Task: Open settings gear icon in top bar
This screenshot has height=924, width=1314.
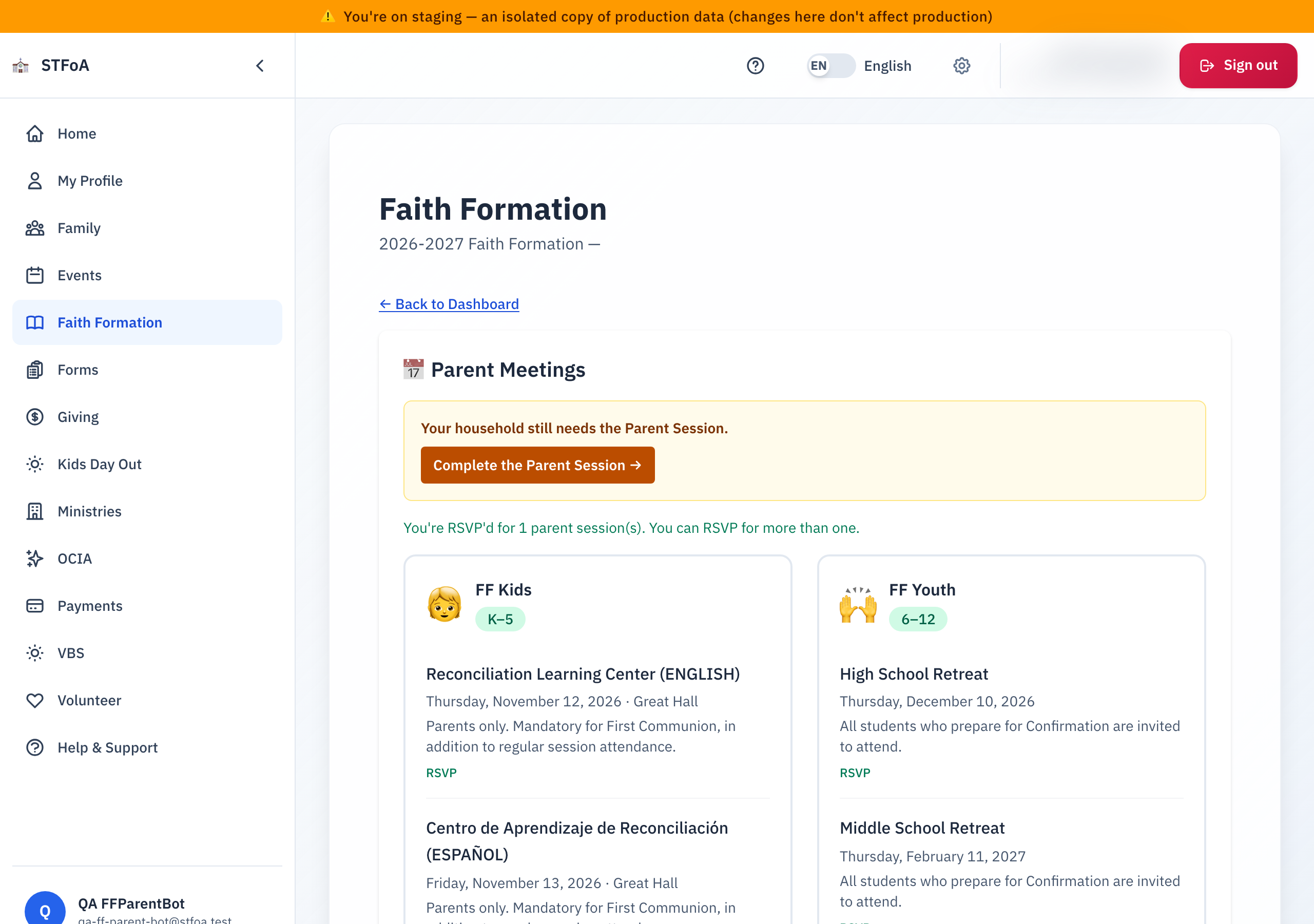Action: (961, 66)
